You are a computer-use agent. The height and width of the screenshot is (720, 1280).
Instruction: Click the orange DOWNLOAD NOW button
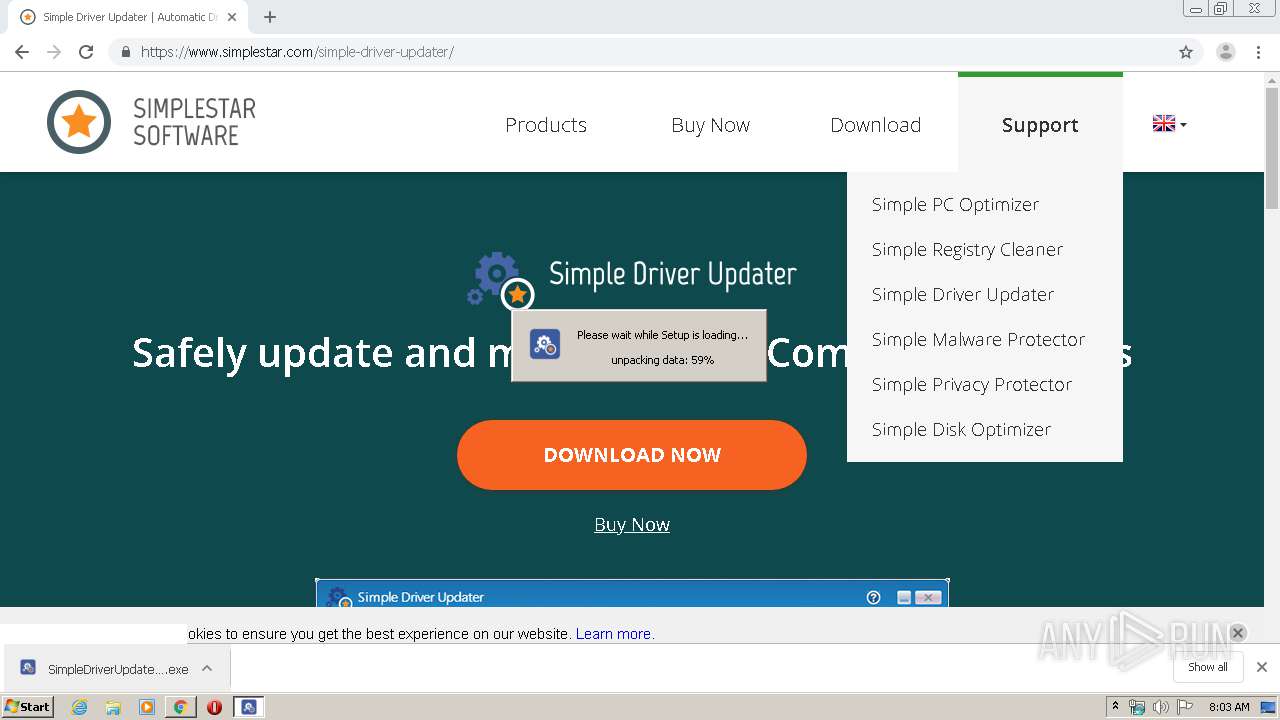coord(632,455)
